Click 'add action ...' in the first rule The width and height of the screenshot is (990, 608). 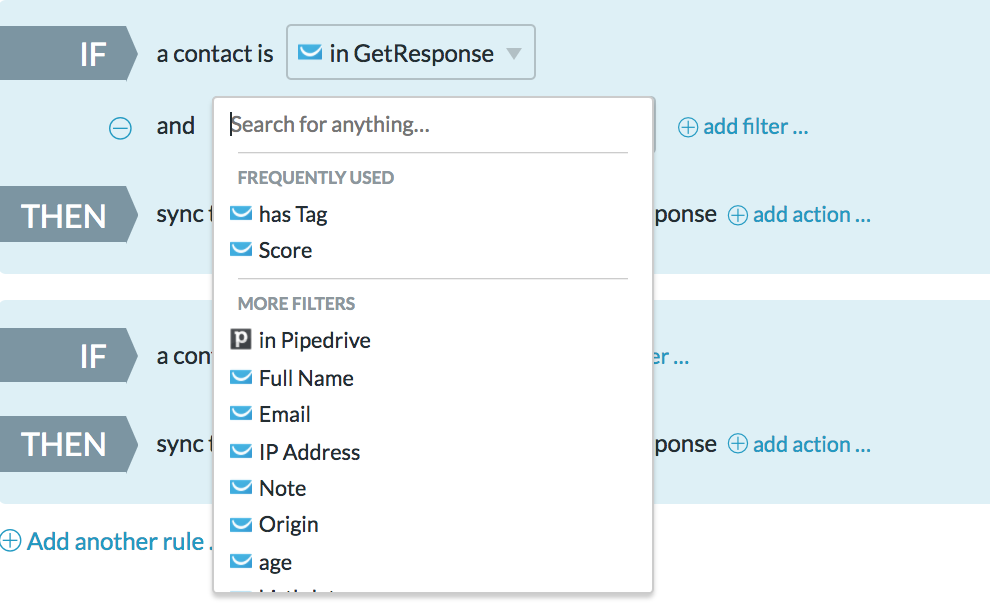pos(799,215)
